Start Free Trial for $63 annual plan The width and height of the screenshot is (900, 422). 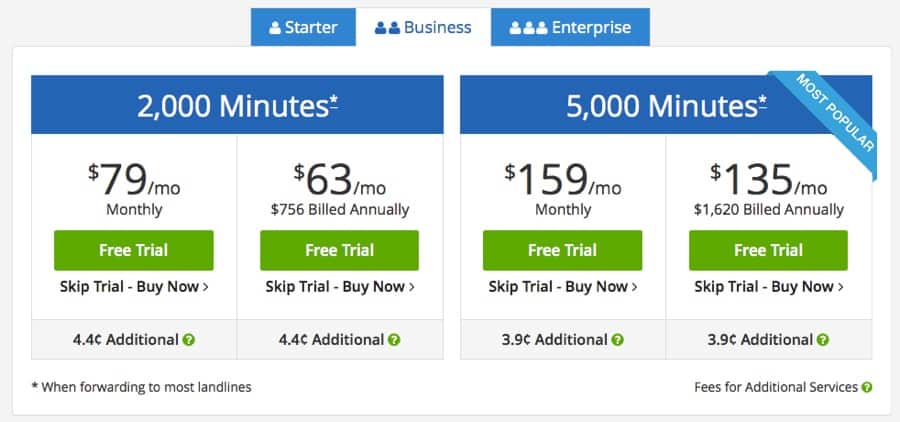point(339,250)
